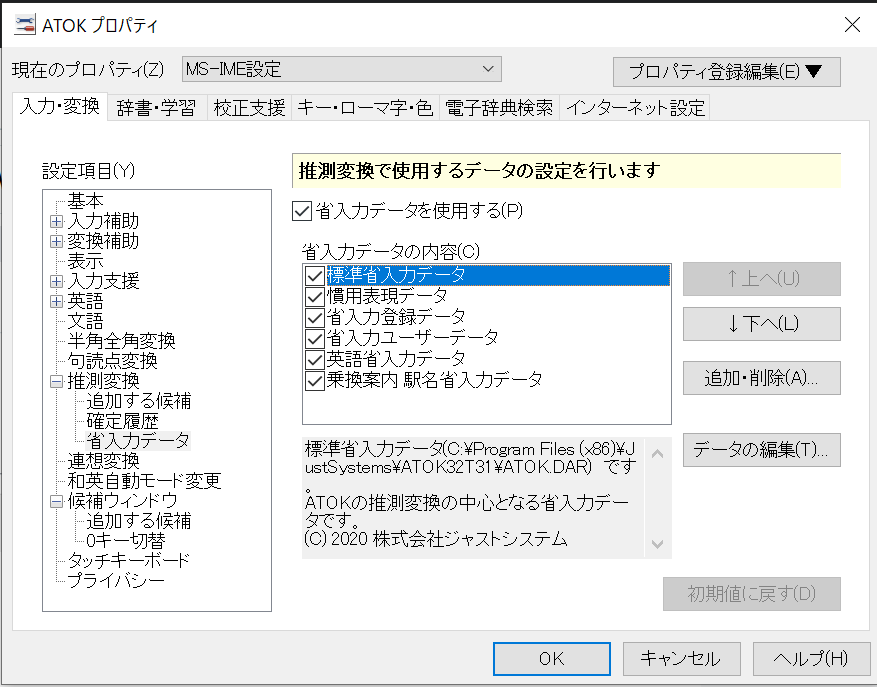The height and width of the screenshot is (687, 877).
Task: Click 入力支援 tree label
Action: [103, 281]
